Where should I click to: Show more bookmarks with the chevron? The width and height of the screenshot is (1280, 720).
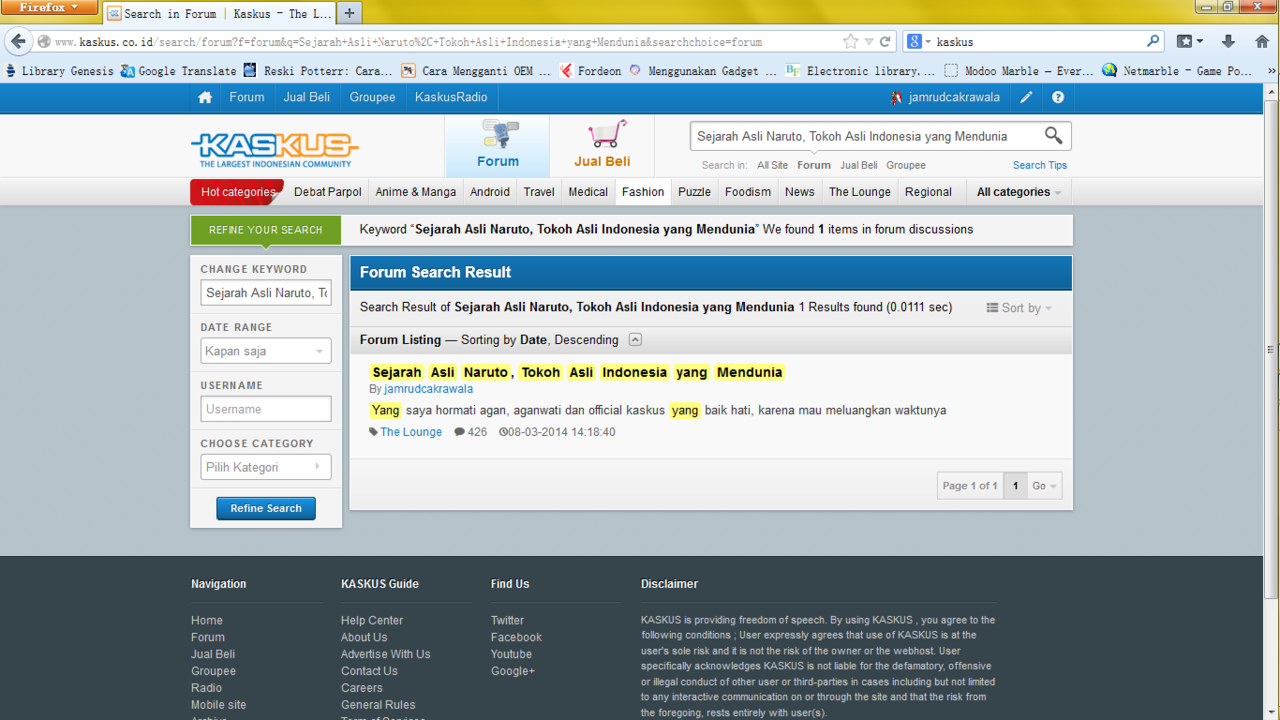(x=1272, y=71)
